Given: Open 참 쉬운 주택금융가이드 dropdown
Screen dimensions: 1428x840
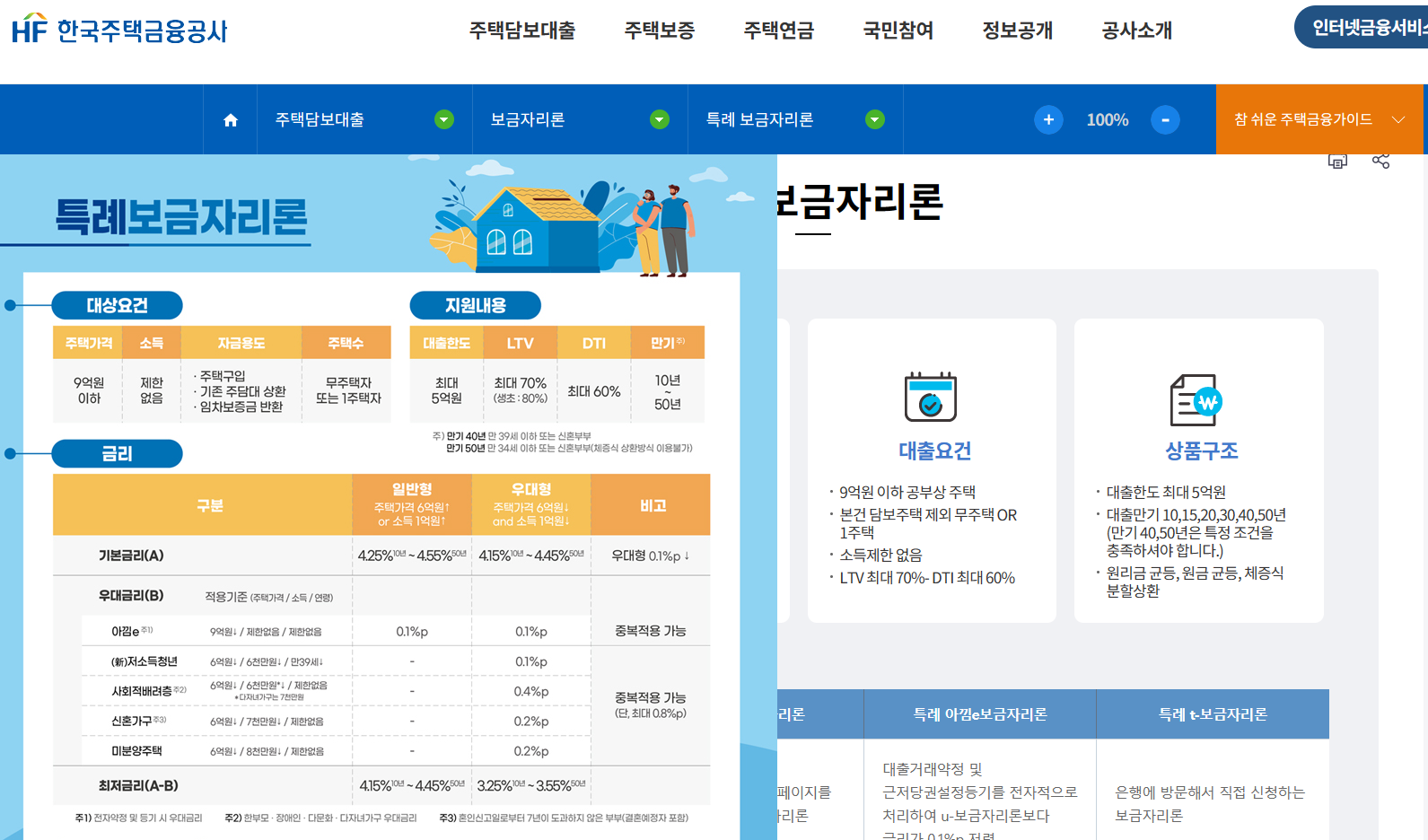Looking at the screenshot, I should coord(1319,119).
